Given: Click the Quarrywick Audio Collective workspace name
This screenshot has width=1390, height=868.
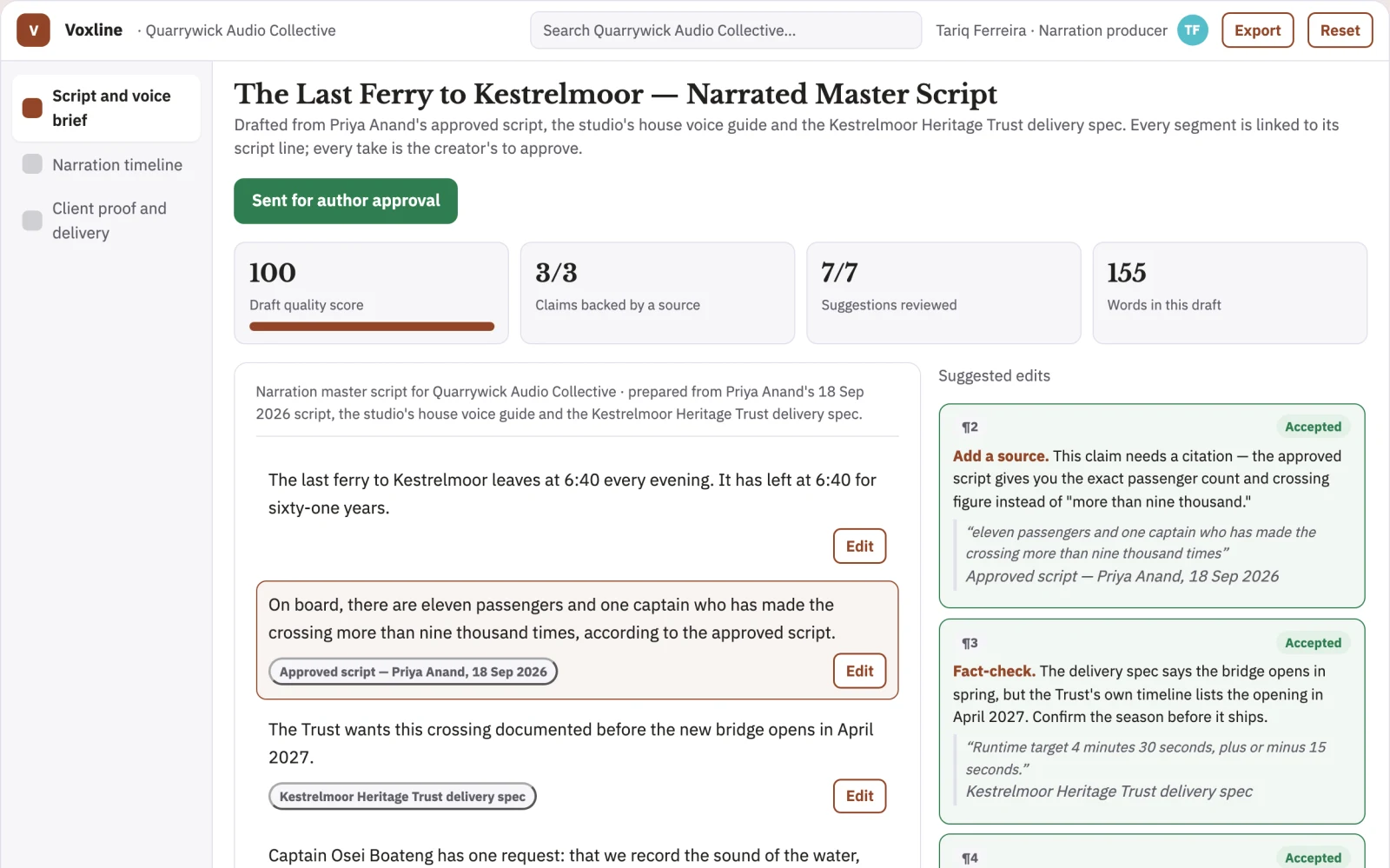Looking at the screenshot, I should [241, 30].
